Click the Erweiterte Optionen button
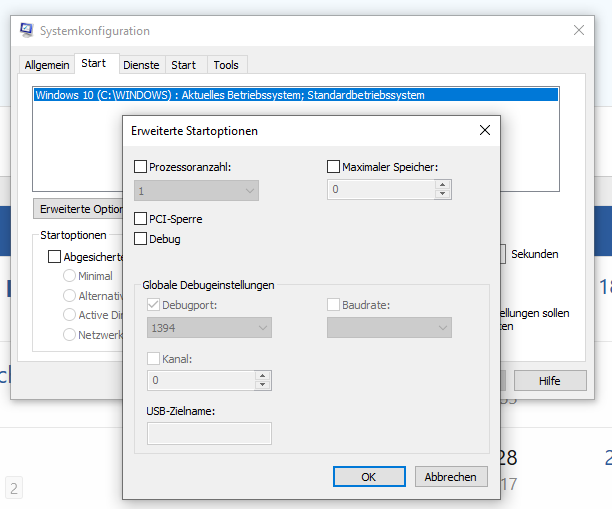 (x=78, y=209)
